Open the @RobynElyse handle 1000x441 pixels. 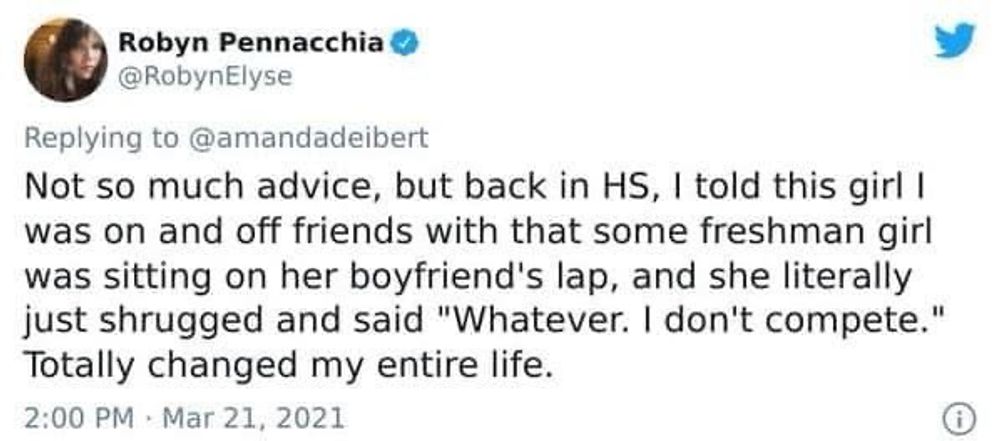[x=205, y=76]
